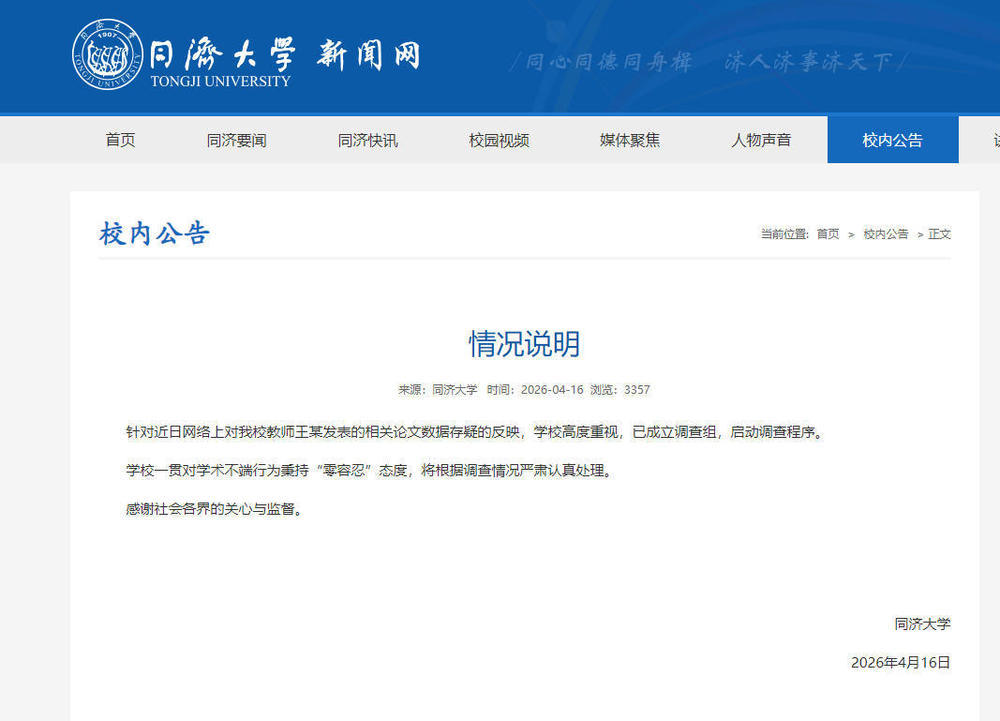Open the 首页 navigation item
The width and height of the screenshot is (1000, 721).
[120, 140]
